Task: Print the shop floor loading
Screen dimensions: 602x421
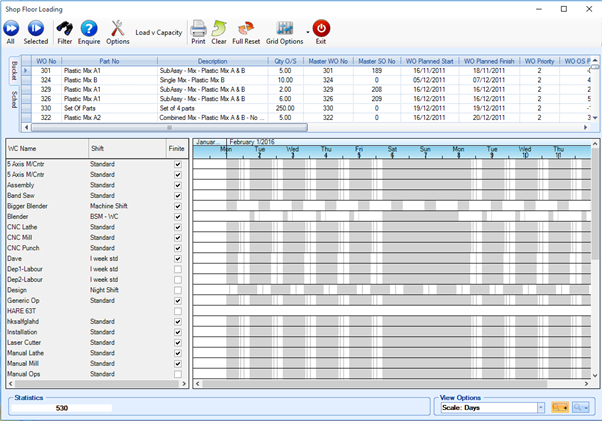Action: point(198,28)
